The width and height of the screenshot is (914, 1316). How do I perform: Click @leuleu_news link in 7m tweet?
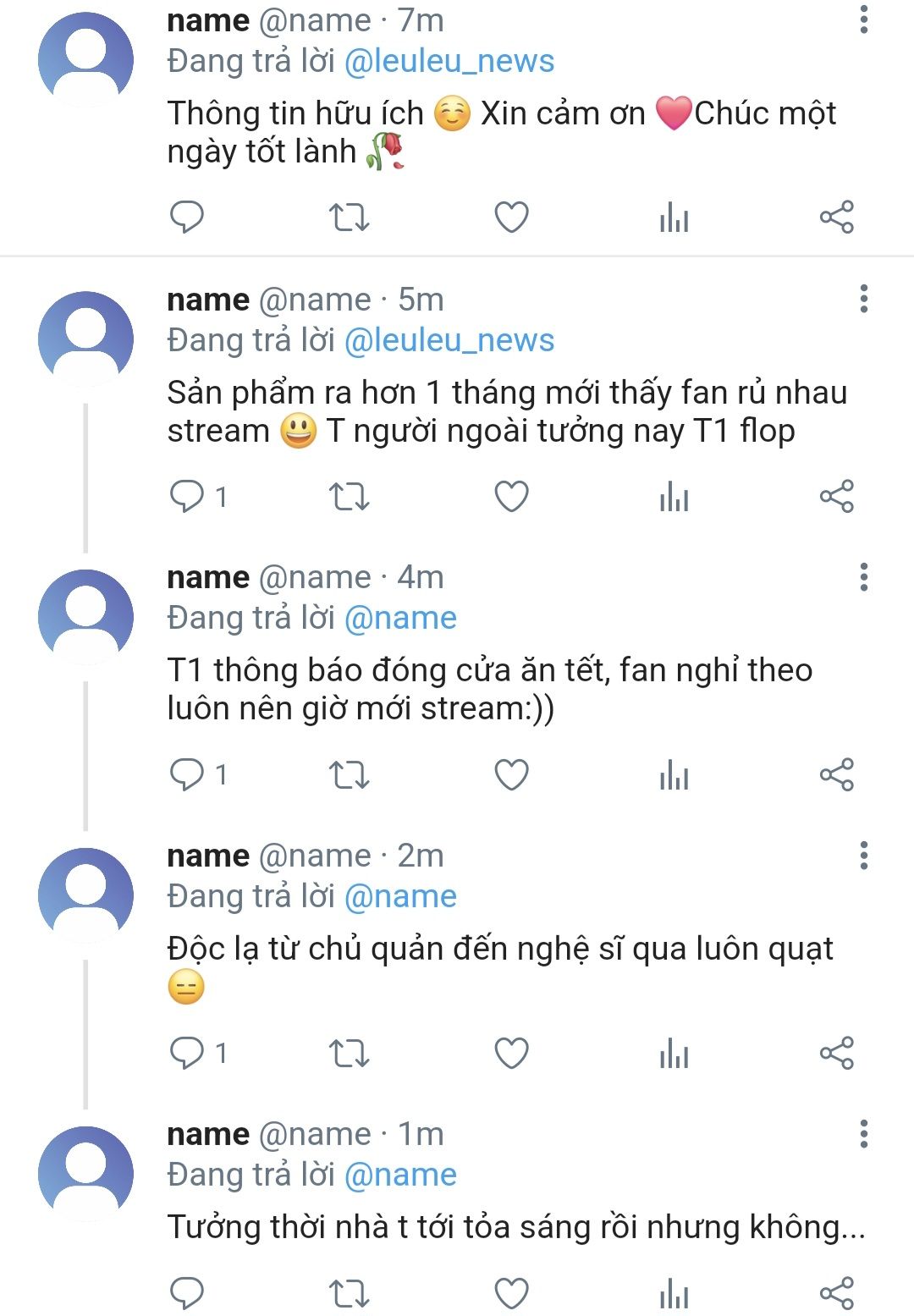point(449,61)
